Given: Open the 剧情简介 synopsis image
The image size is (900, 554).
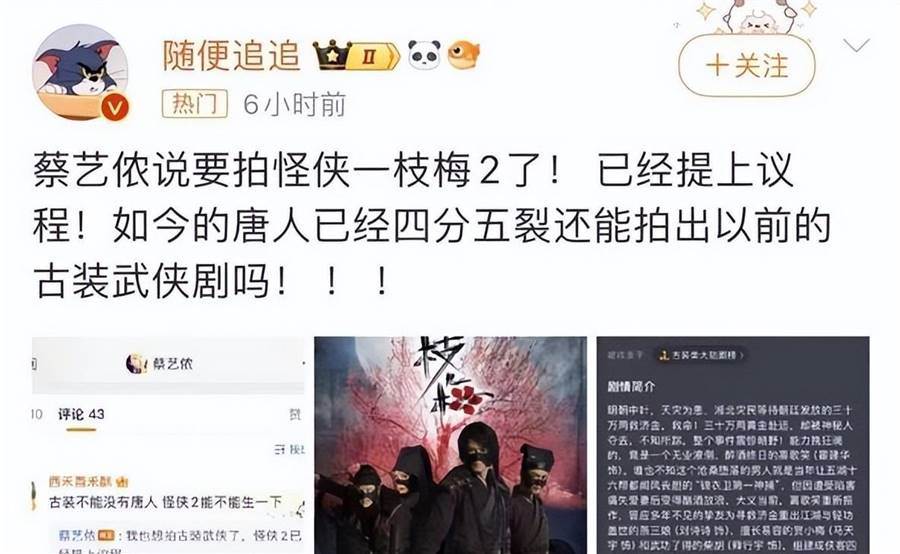Looking at the screenshot, I should coord(733,445).
